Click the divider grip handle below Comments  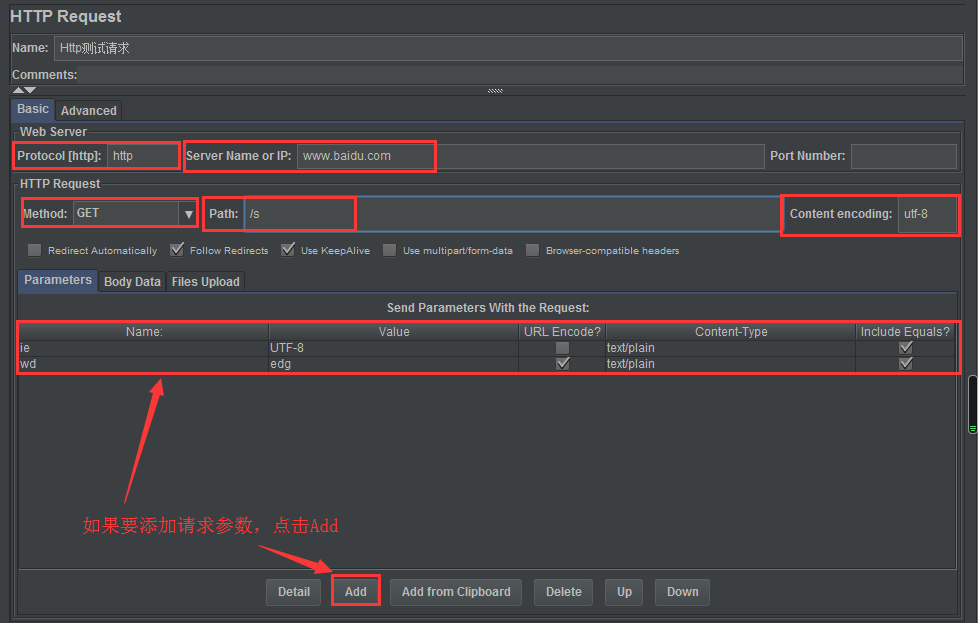pos(495,90)
